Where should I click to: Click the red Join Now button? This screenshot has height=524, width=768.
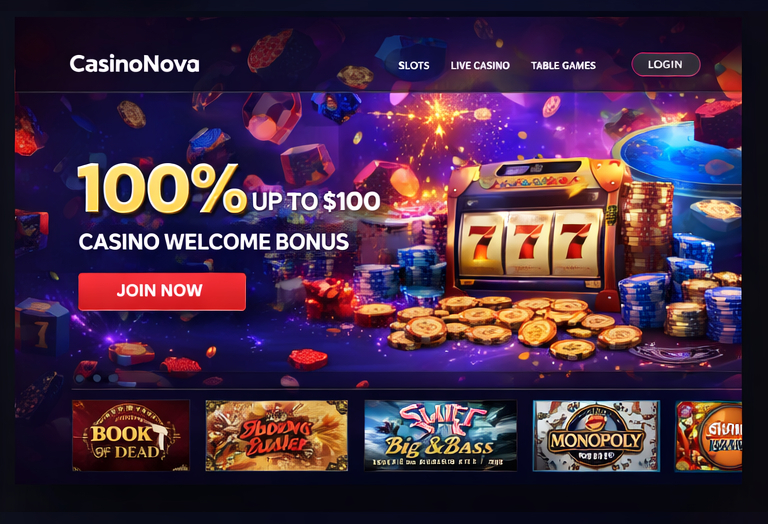(x=162, y=291)
